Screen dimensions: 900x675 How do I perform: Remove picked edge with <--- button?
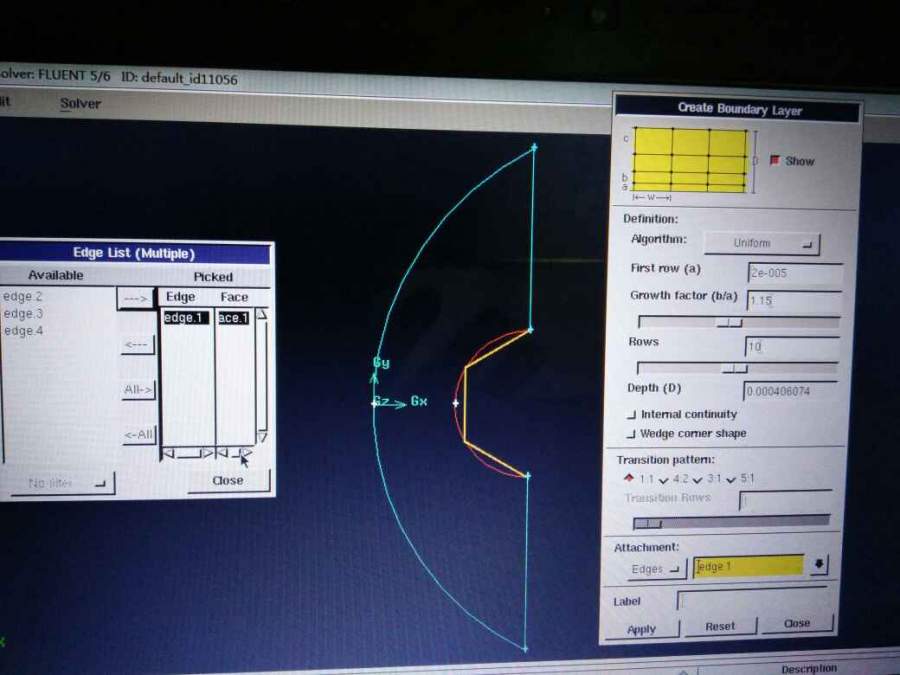137,345
